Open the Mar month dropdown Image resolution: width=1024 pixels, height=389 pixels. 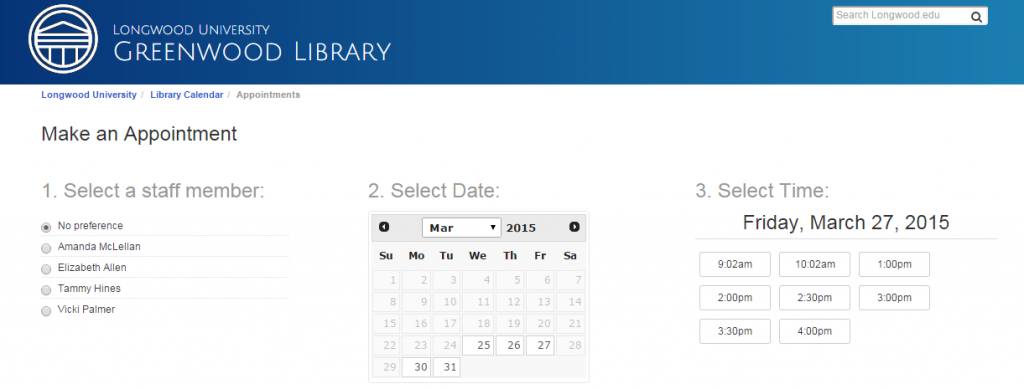coord(462,228)
